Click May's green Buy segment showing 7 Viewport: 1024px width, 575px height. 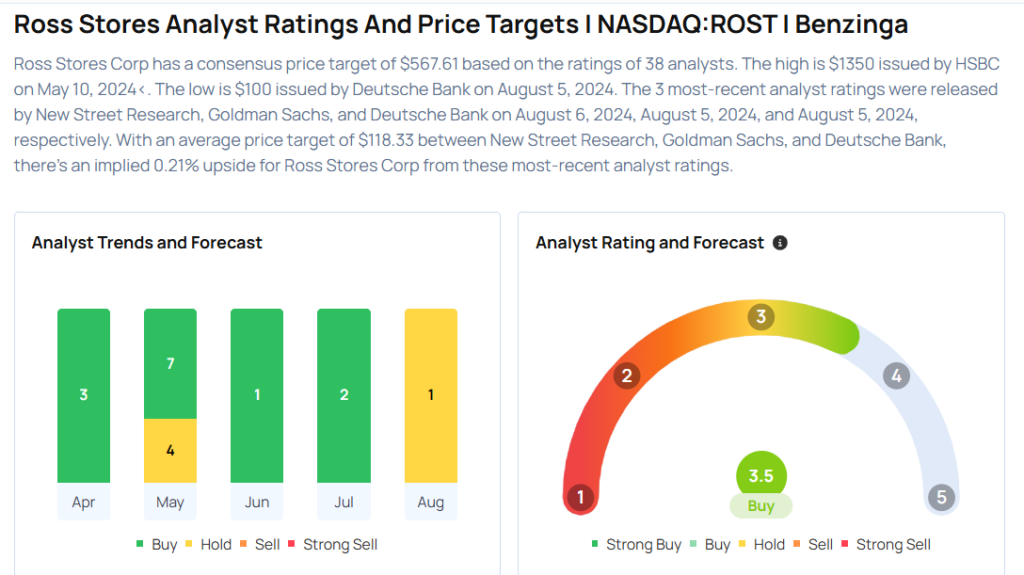(x=170, y=363)
